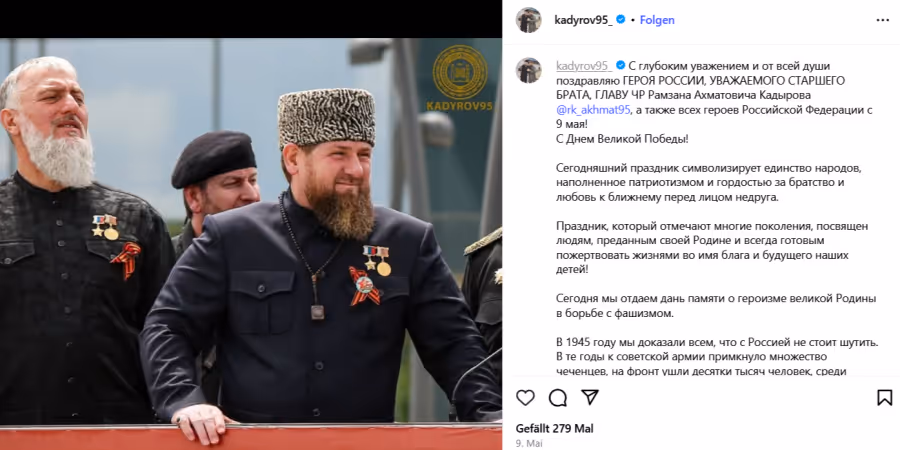This screenshot has height=450, width=900.
Task: Click the caption line С Днем Великой Победы
Action: (x=622, y=139)
